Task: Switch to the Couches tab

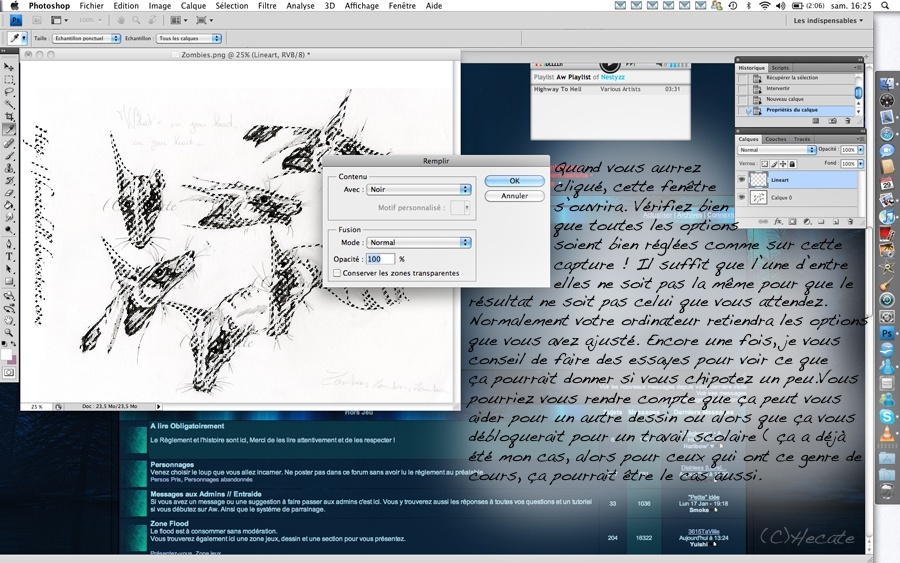Action: point(775,139)
